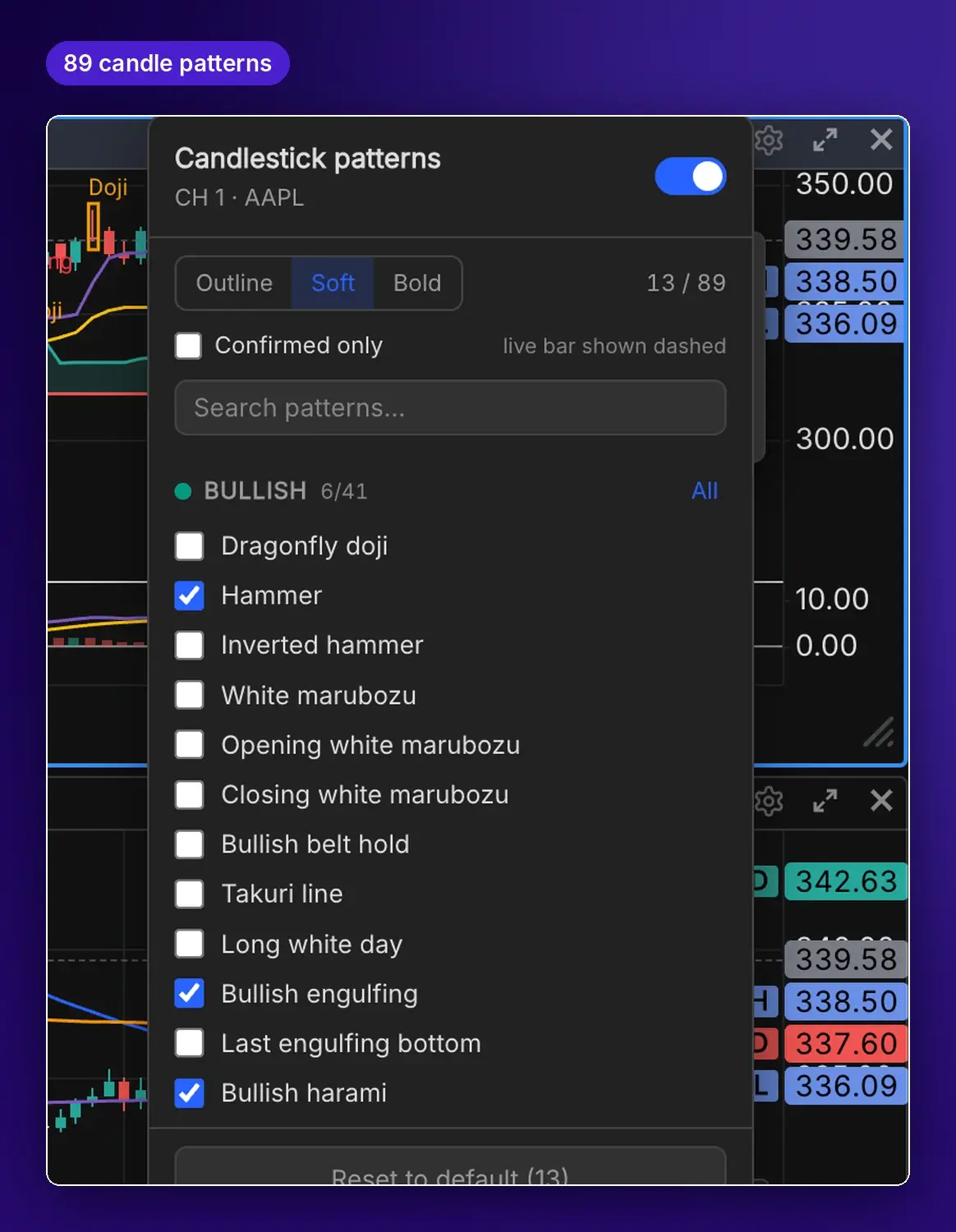Screen dimensions: 956x1232
Task: Close the lower chart panel
Action: coord(881,800)
